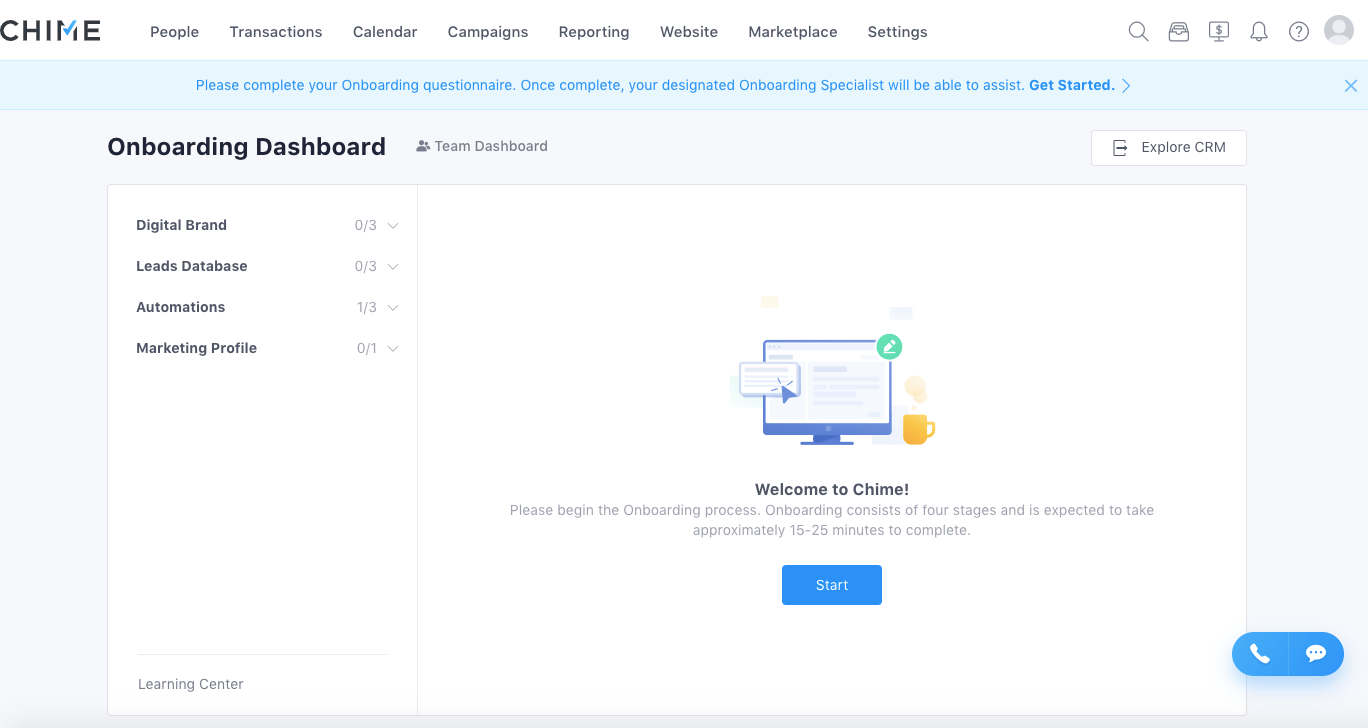The image size is (1368, 728).
Task: Click the Chime logo
Action: pos(50,31)
